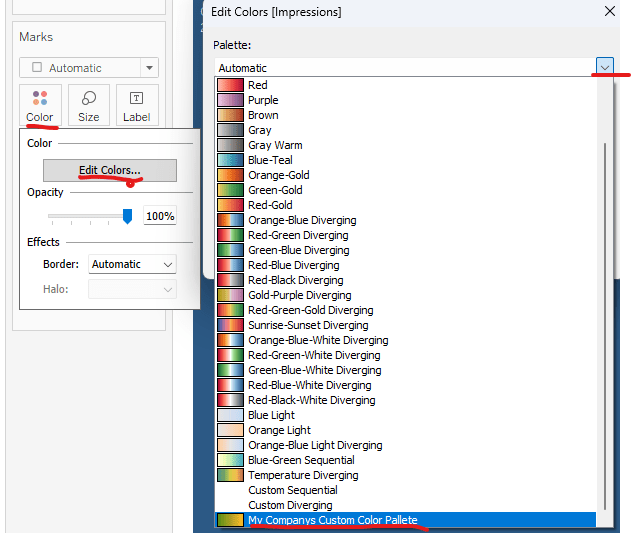Viewport: 632px width, 533px height.
Task: Open the Border Automatic dropdown
Action: click(x=132, y=264)
